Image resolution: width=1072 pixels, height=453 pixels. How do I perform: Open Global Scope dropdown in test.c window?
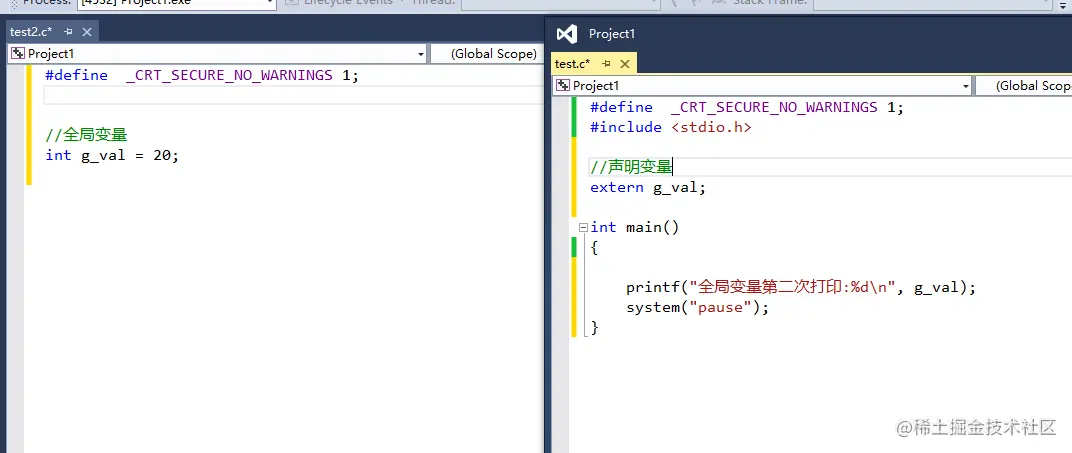pyautogui.click(x=1023, y=85)
